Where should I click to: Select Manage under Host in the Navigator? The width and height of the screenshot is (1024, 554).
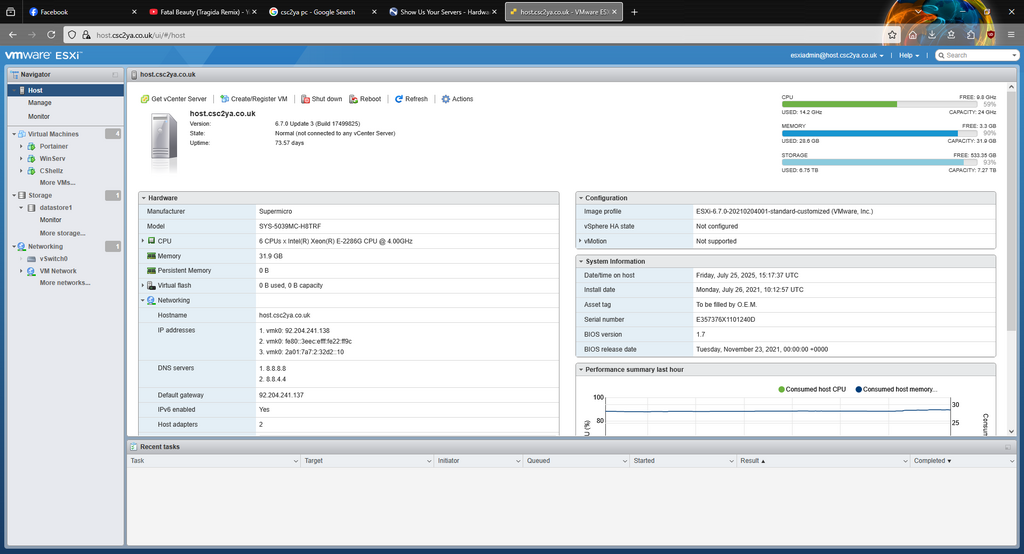tap(40, 103)
